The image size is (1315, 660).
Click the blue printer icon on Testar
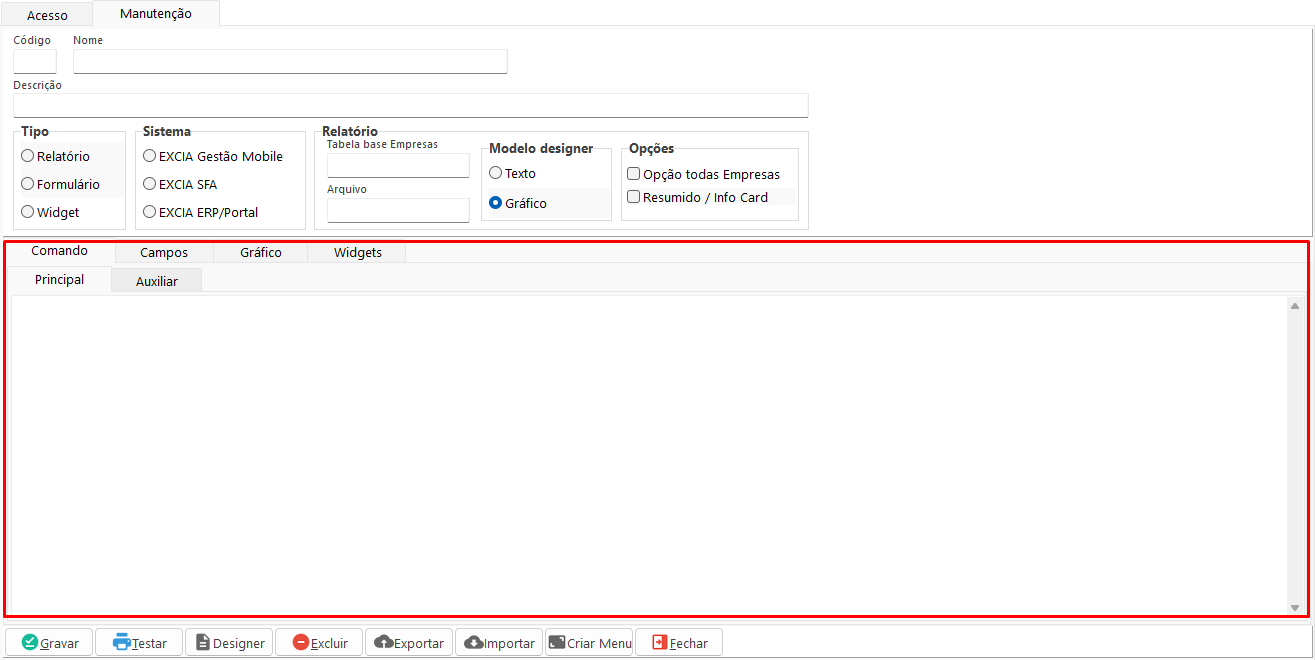[x=122, y=643]
